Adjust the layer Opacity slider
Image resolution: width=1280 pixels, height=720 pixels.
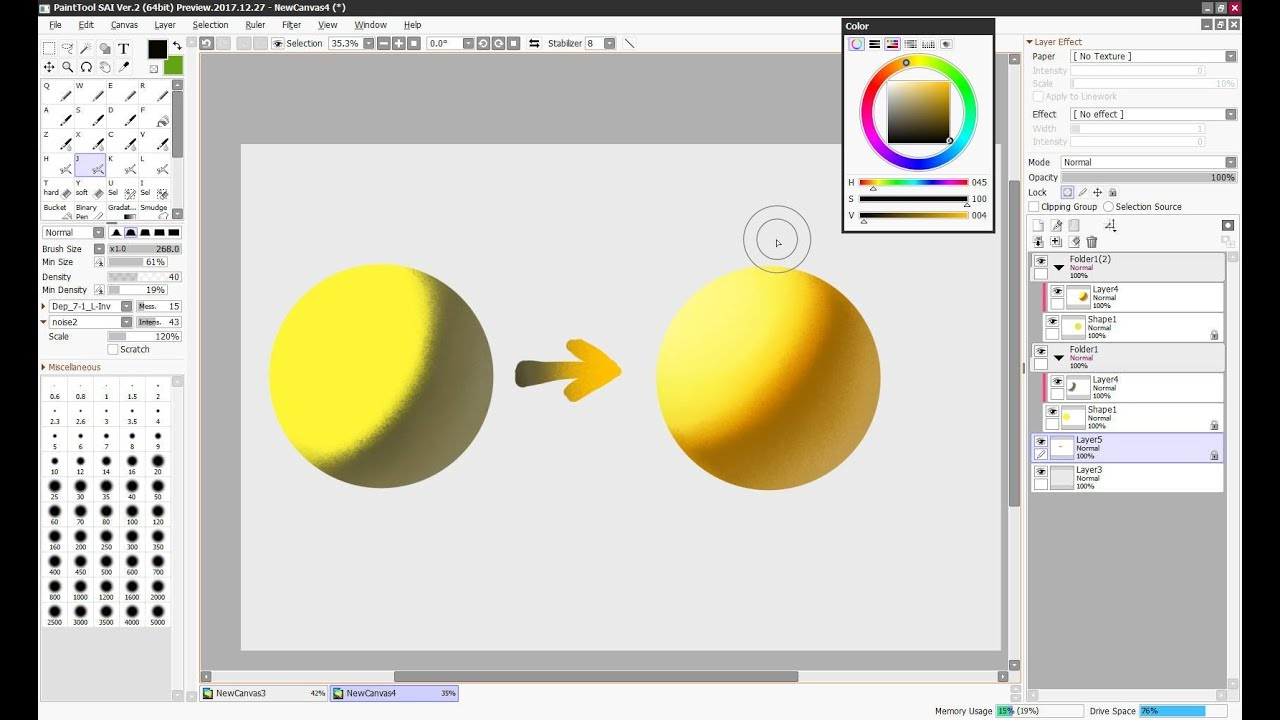point(1149,177)
